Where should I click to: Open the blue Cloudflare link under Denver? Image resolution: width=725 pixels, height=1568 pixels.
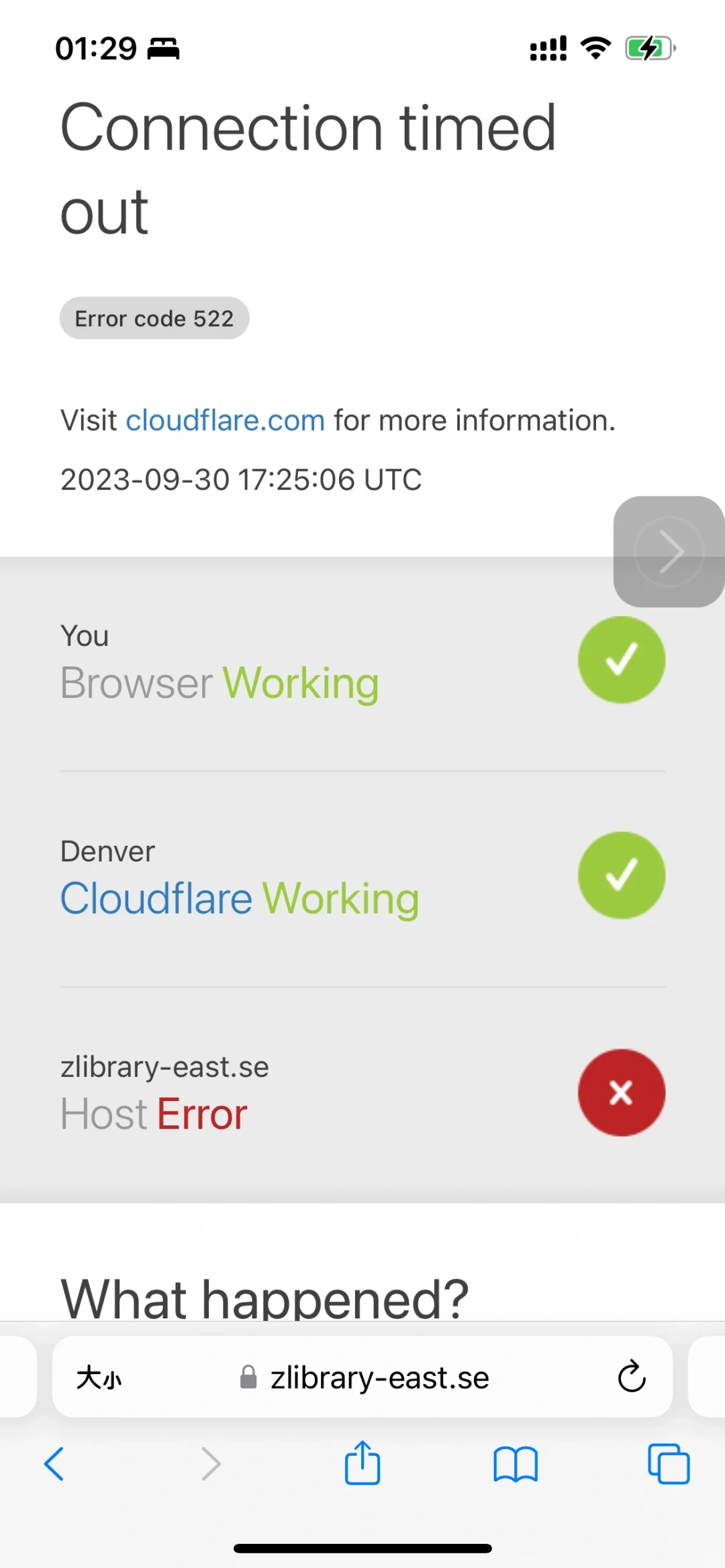click(x=156, y=898)
